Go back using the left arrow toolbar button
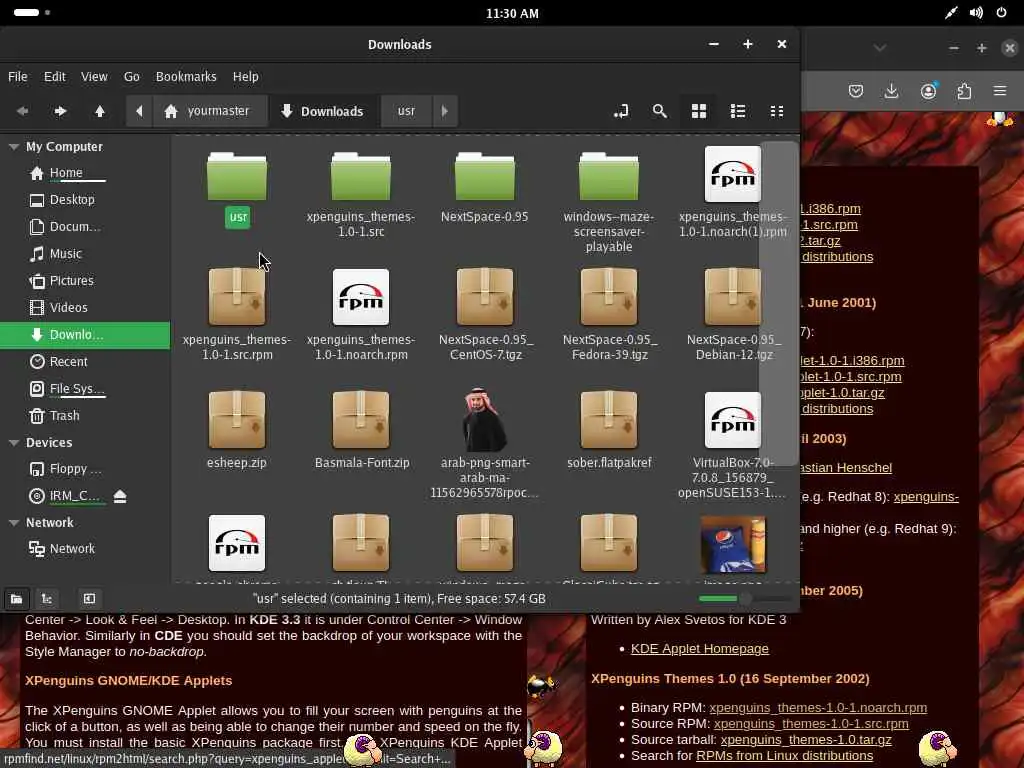The image size is (1024, 768). (x=22, y=111)
